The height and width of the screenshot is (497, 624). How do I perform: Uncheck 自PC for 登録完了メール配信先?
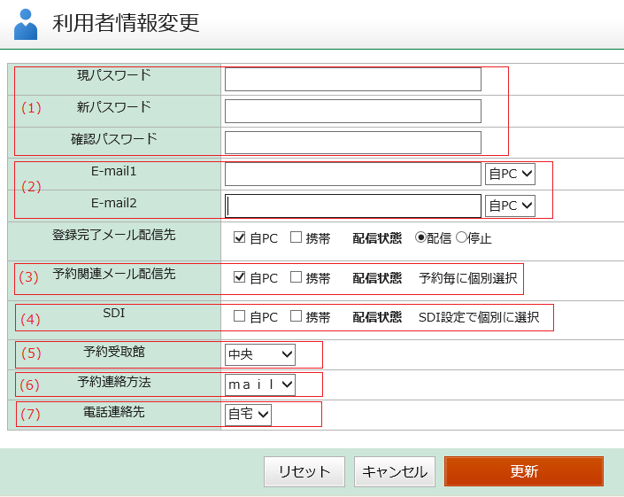(239, 238)
